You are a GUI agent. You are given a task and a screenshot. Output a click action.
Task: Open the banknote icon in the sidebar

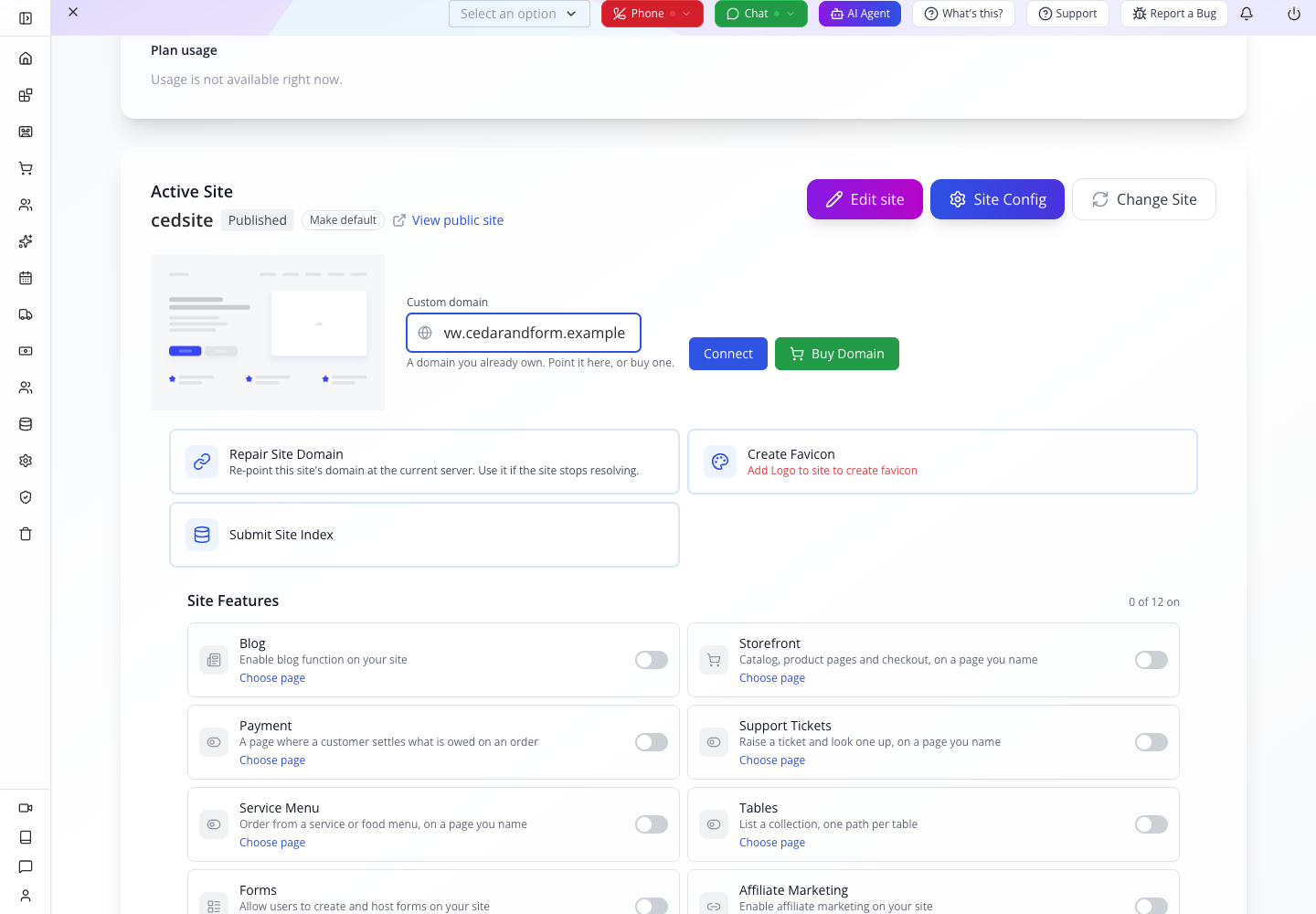click(26, 351)
